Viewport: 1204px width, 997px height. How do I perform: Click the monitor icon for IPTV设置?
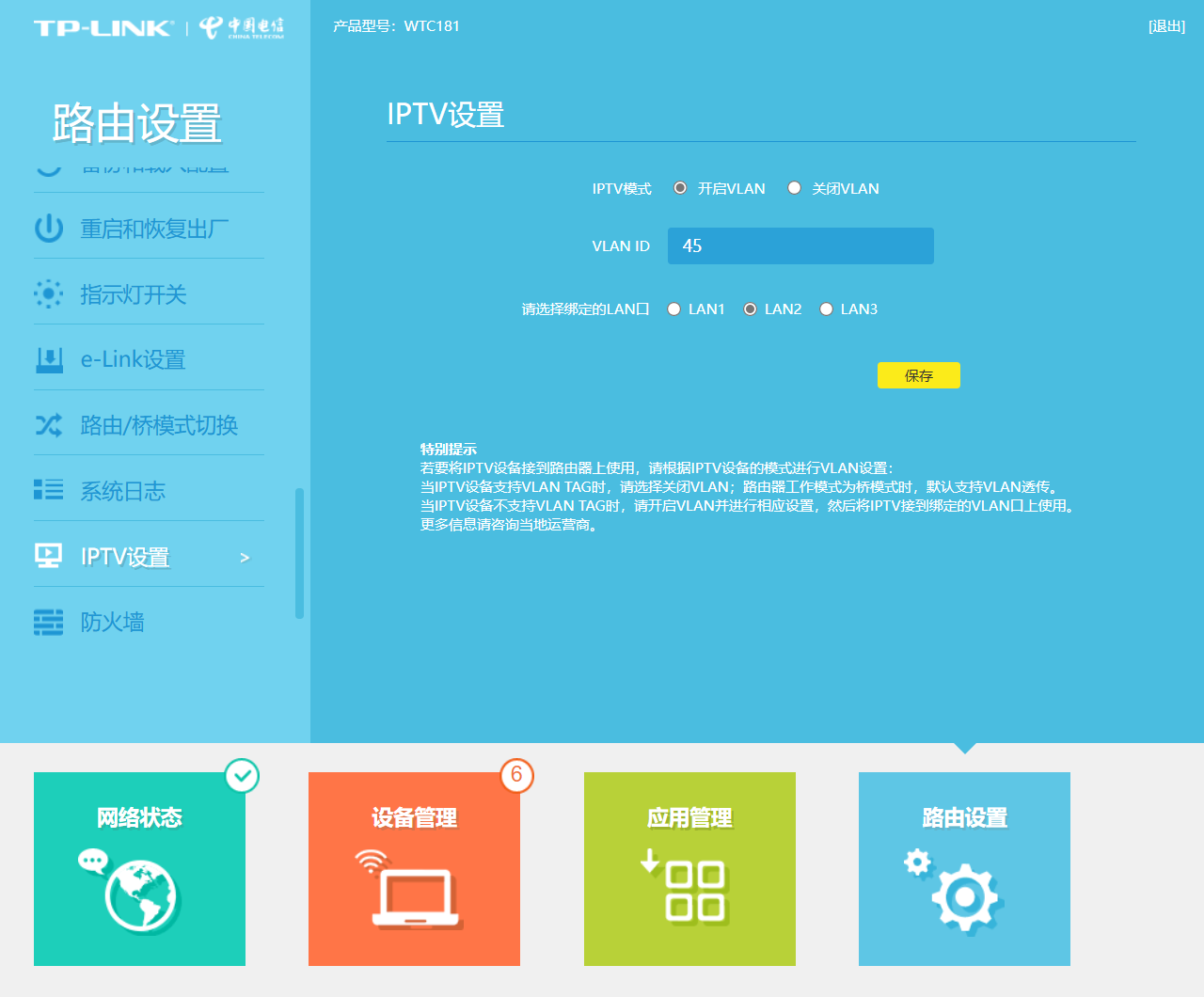coord(49,556)
